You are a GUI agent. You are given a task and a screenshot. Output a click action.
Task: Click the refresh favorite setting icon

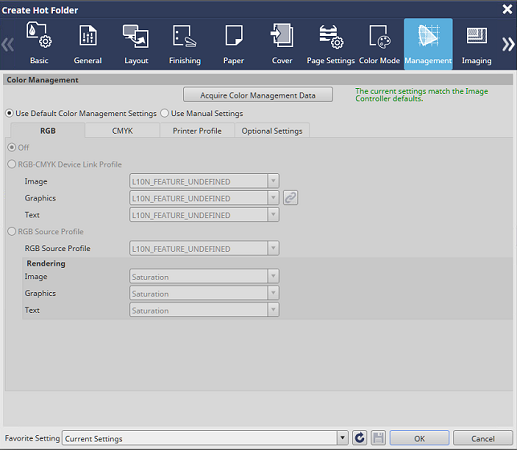360,438
